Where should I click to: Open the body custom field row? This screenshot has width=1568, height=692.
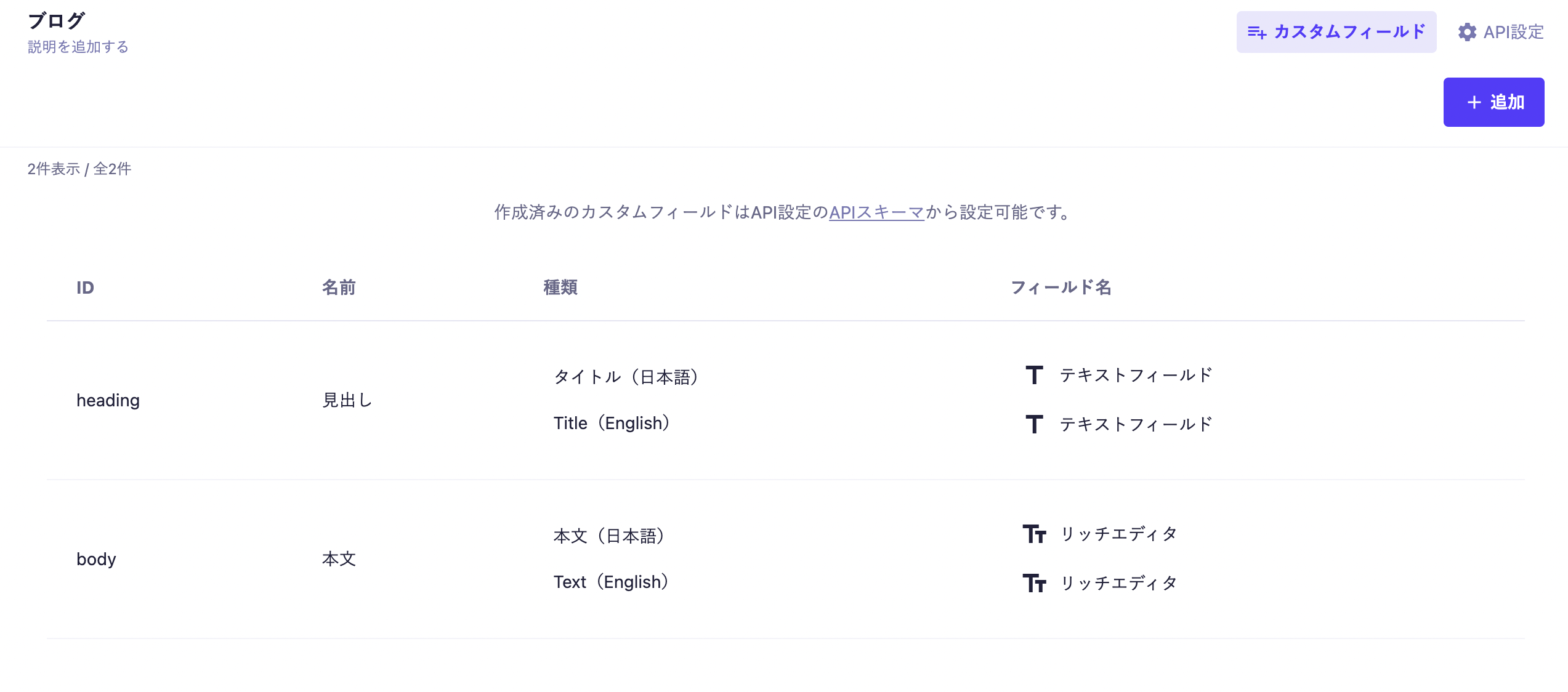96,559
